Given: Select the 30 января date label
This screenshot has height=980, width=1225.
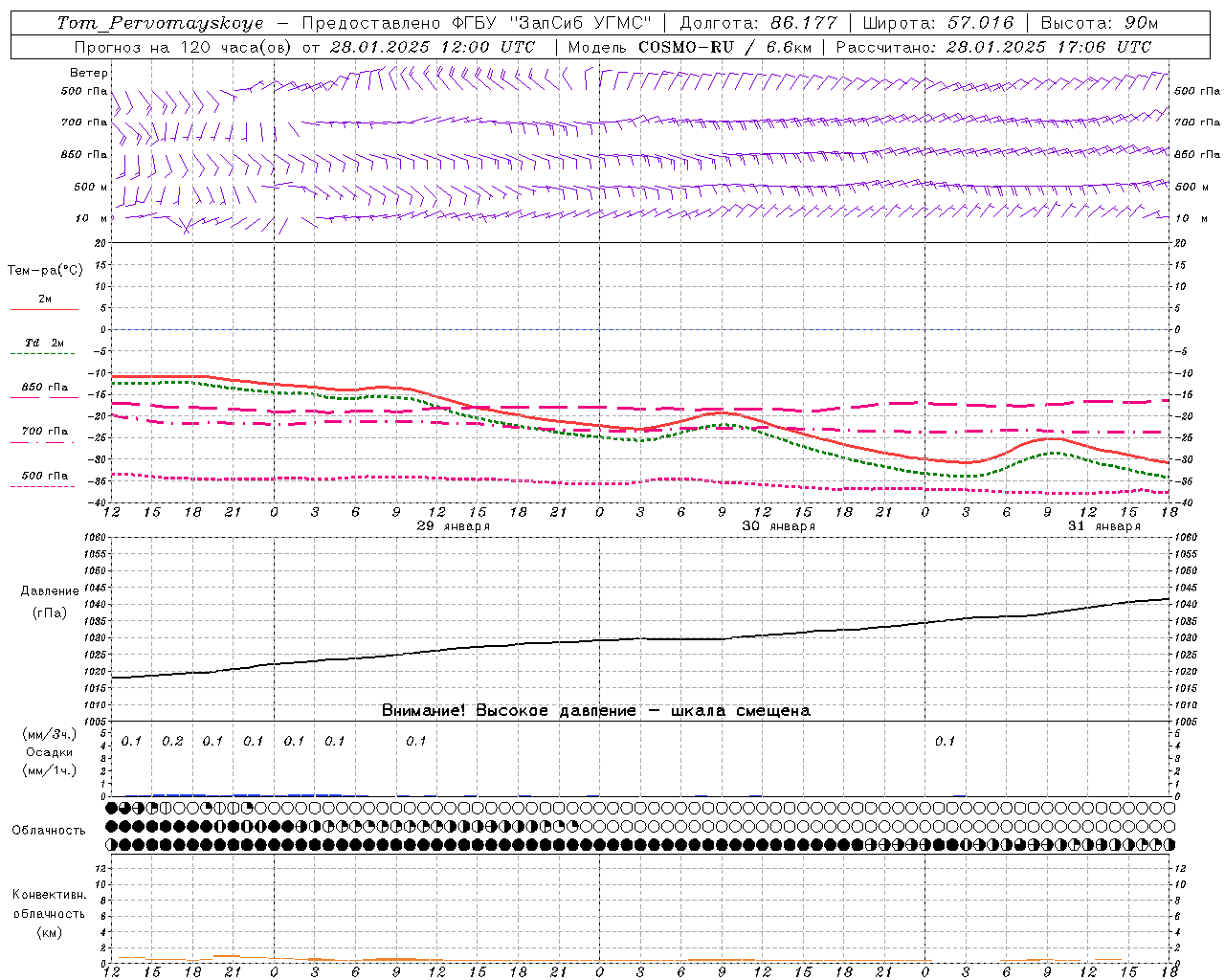Looking at the screenshot, I should pos(779,526).
